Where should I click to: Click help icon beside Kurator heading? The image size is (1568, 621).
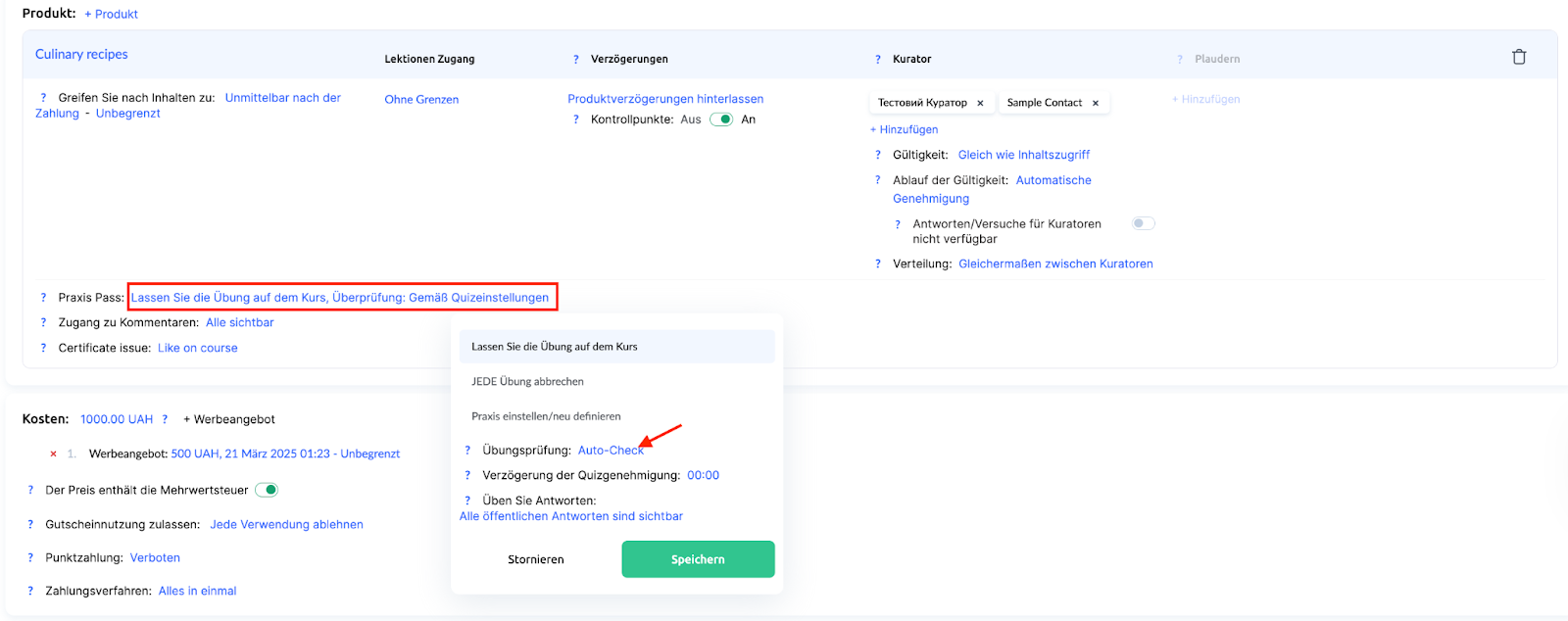(878, 60)
